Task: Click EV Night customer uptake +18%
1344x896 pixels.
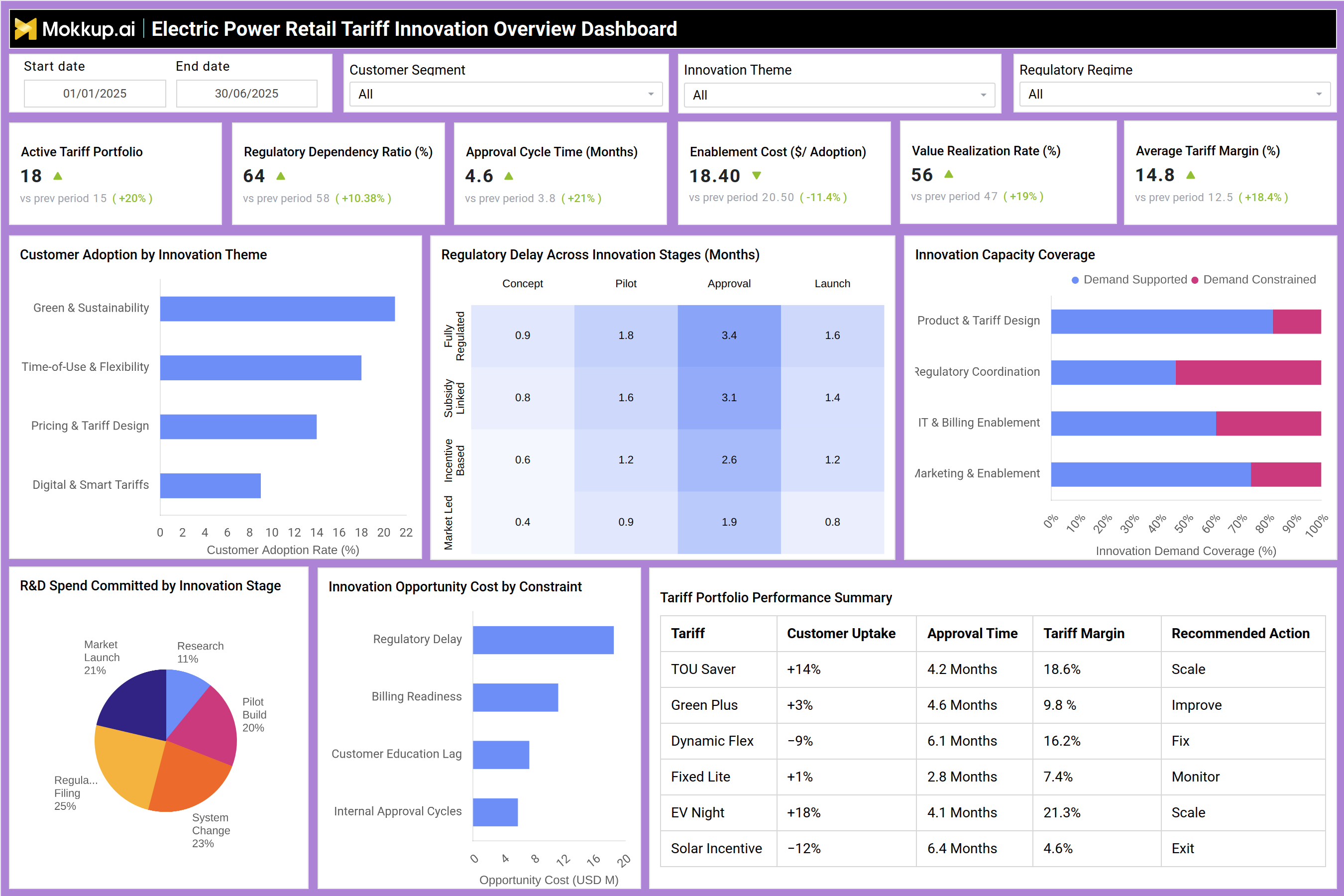Action: coord(803,812)
